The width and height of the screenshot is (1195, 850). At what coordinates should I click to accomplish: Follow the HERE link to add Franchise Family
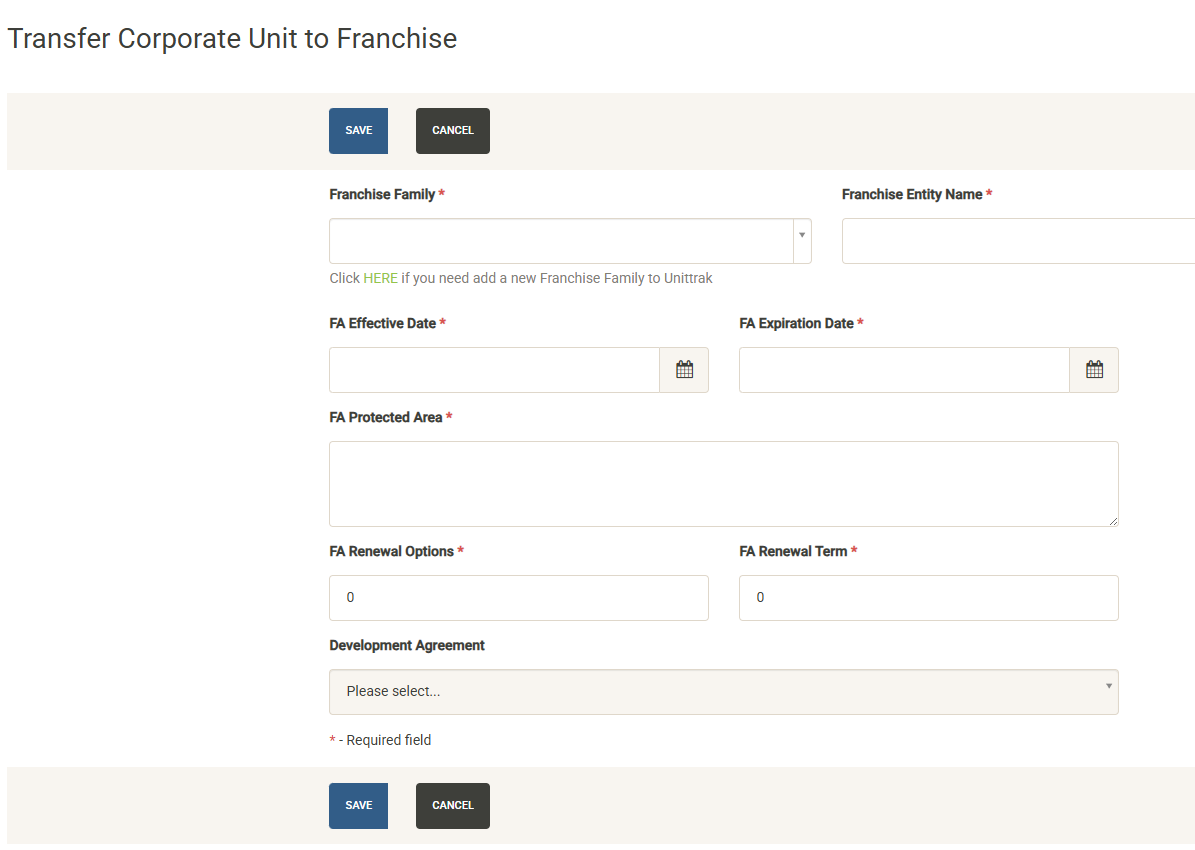tap(380, 278)
